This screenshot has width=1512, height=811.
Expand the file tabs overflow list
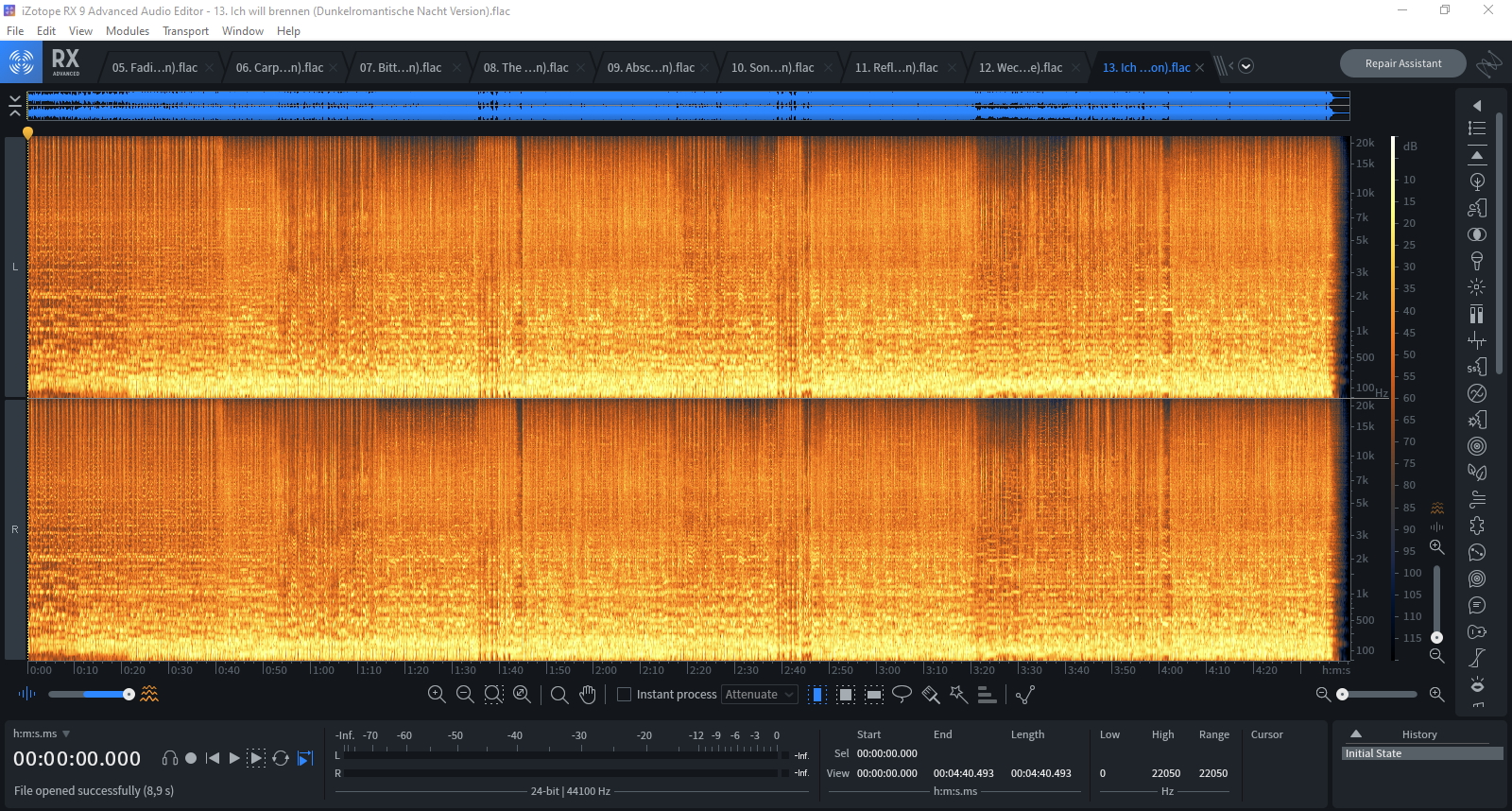coord(1246,66)
